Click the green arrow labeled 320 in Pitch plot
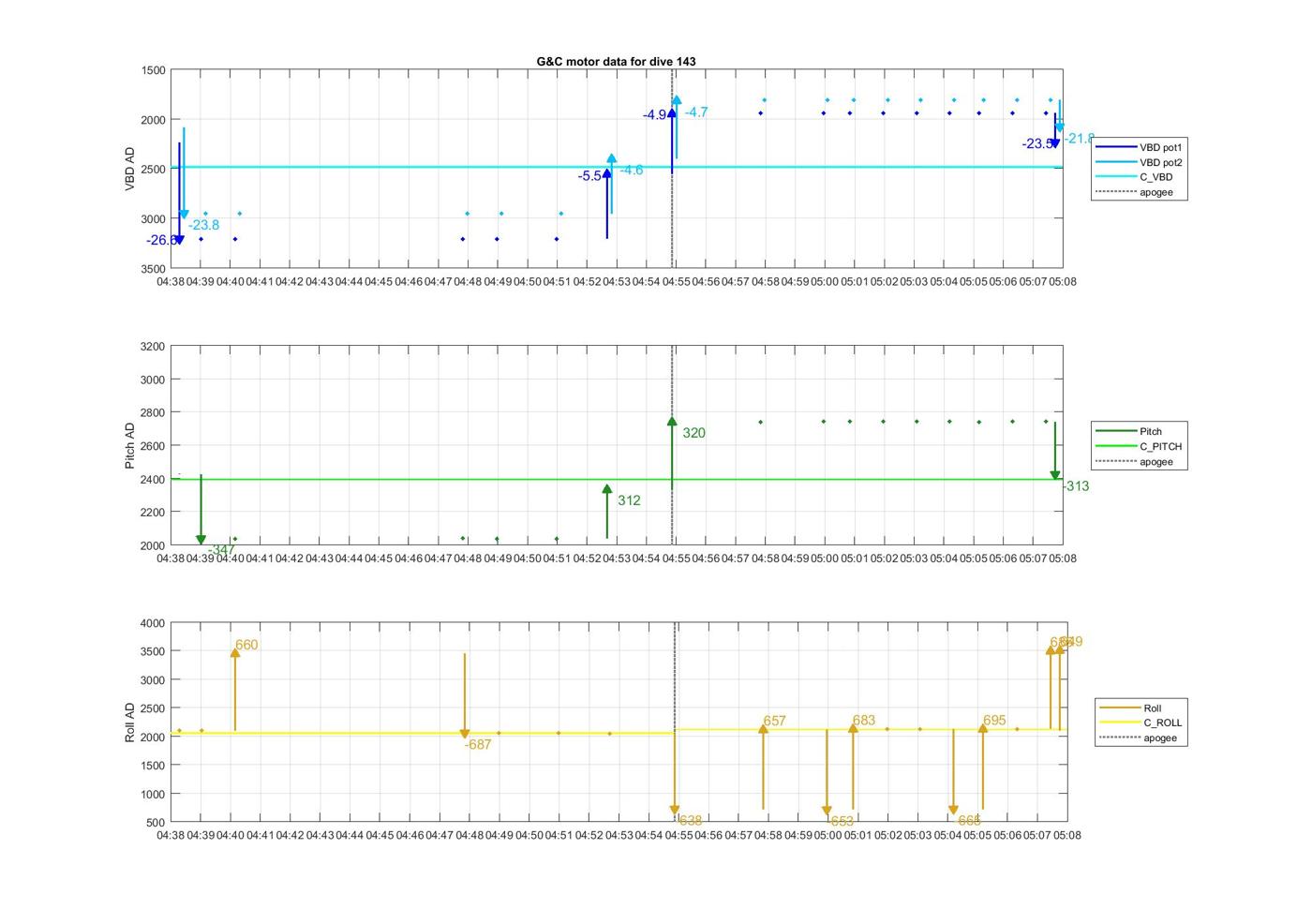1312x924 pixels. pos(672,453)
